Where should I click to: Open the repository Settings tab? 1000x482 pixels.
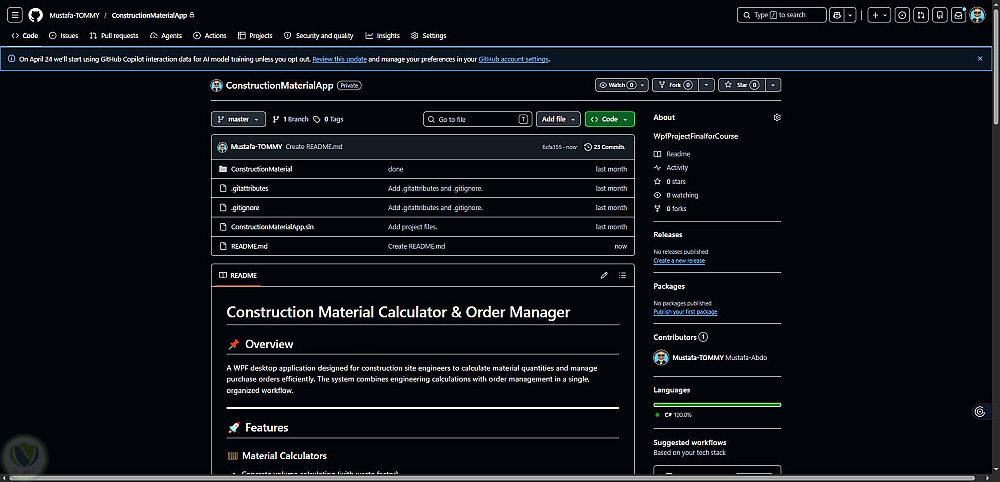pyautogui.click(x=429, y=36)
